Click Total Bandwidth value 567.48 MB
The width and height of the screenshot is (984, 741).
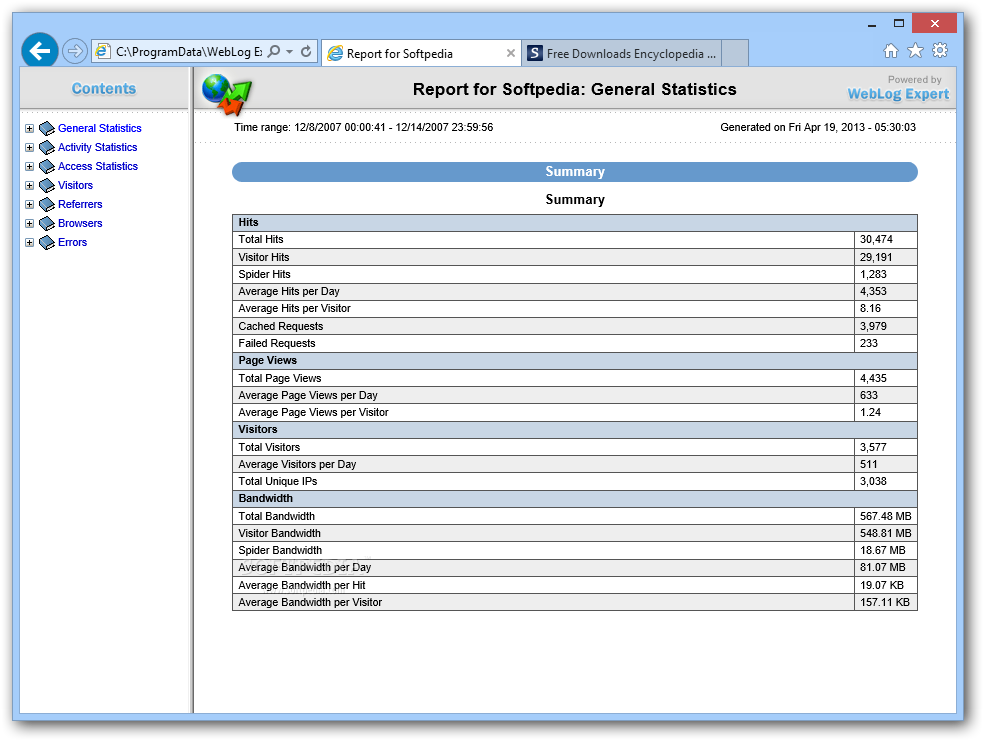pyautogui.click(x=885, y=516)
